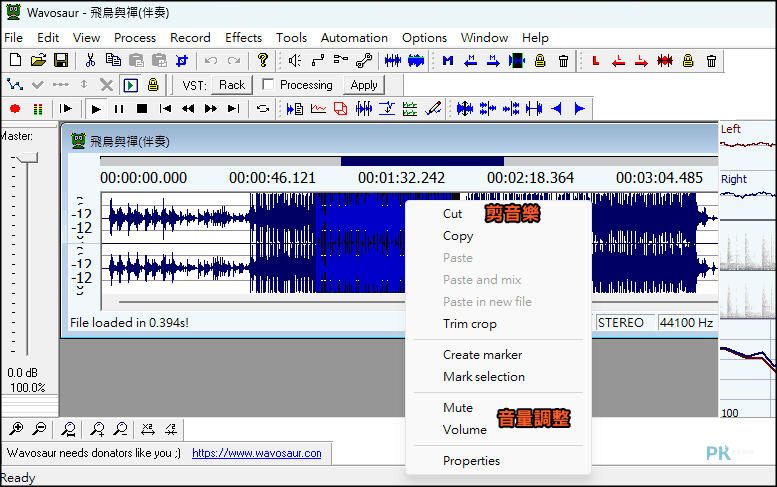Click the red L loop point icon
Viewport: 777px width, 487px height.
pyautogui.click(x=596, y=61)
